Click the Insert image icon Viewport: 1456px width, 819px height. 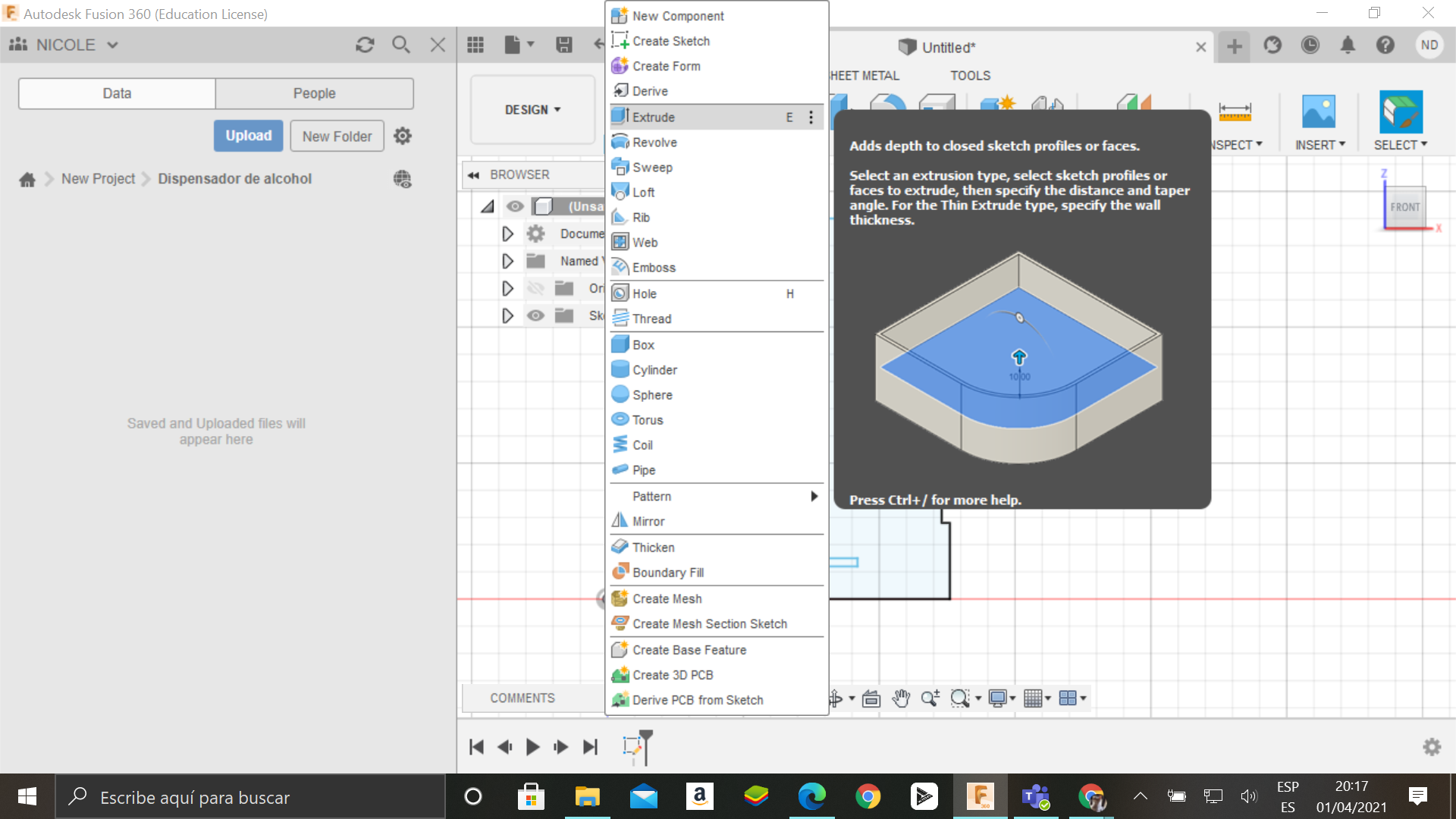(x=1319, y=112)
